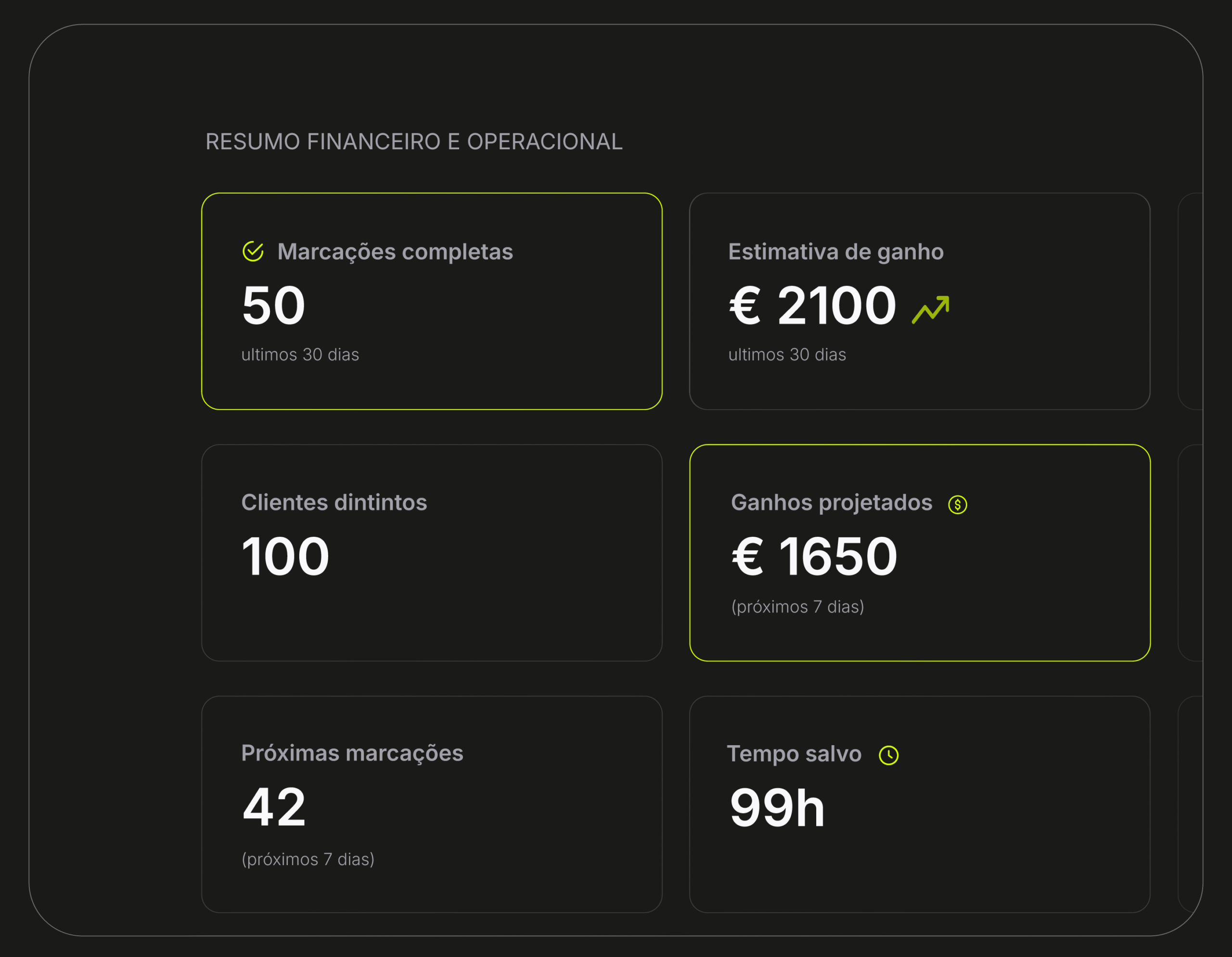Click the clock icon next to Tempo salvo
1232x957 pixels.
tap(888, 755)
